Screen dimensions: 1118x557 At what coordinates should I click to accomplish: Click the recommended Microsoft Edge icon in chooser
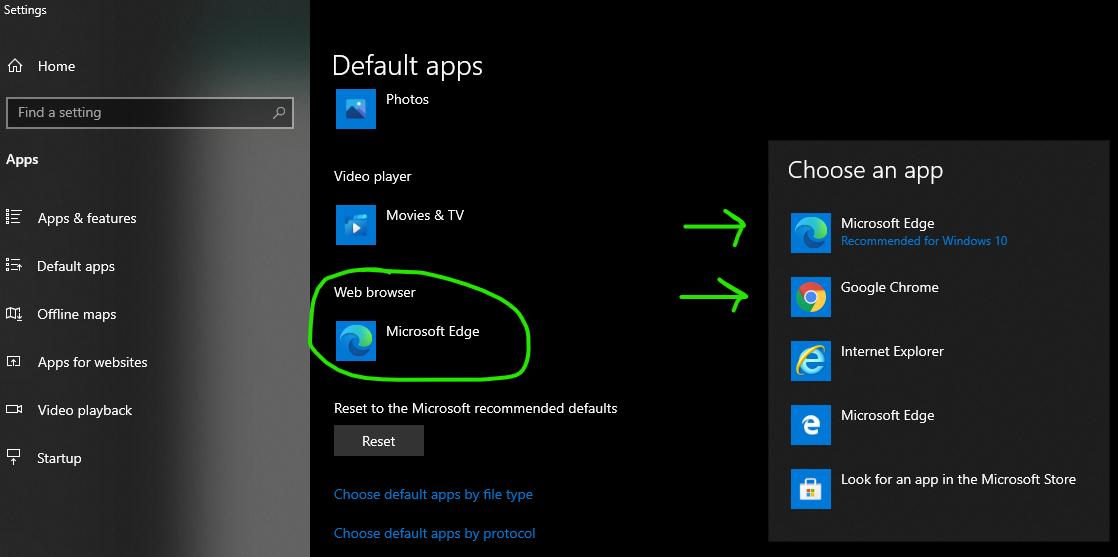[811, 232]
